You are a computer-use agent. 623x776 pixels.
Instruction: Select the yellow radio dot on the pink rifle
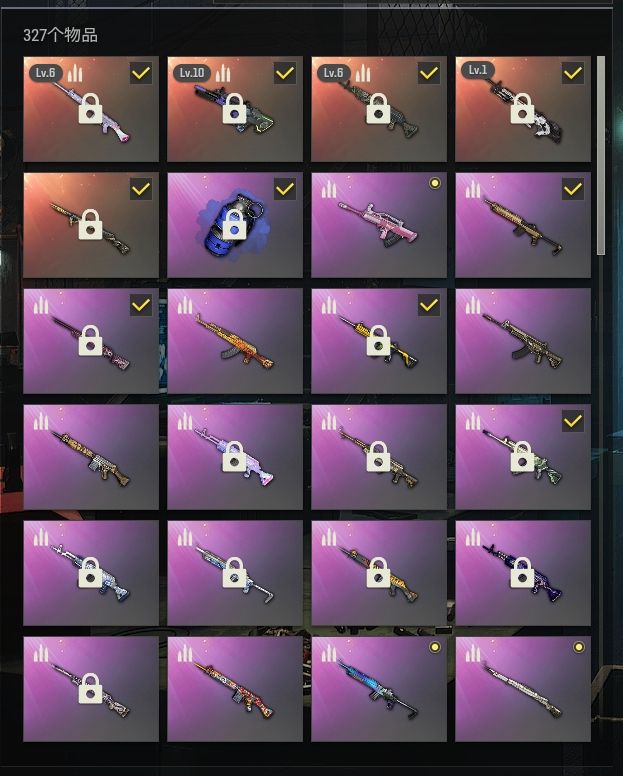pyautogui.click(x=434, y=183)
